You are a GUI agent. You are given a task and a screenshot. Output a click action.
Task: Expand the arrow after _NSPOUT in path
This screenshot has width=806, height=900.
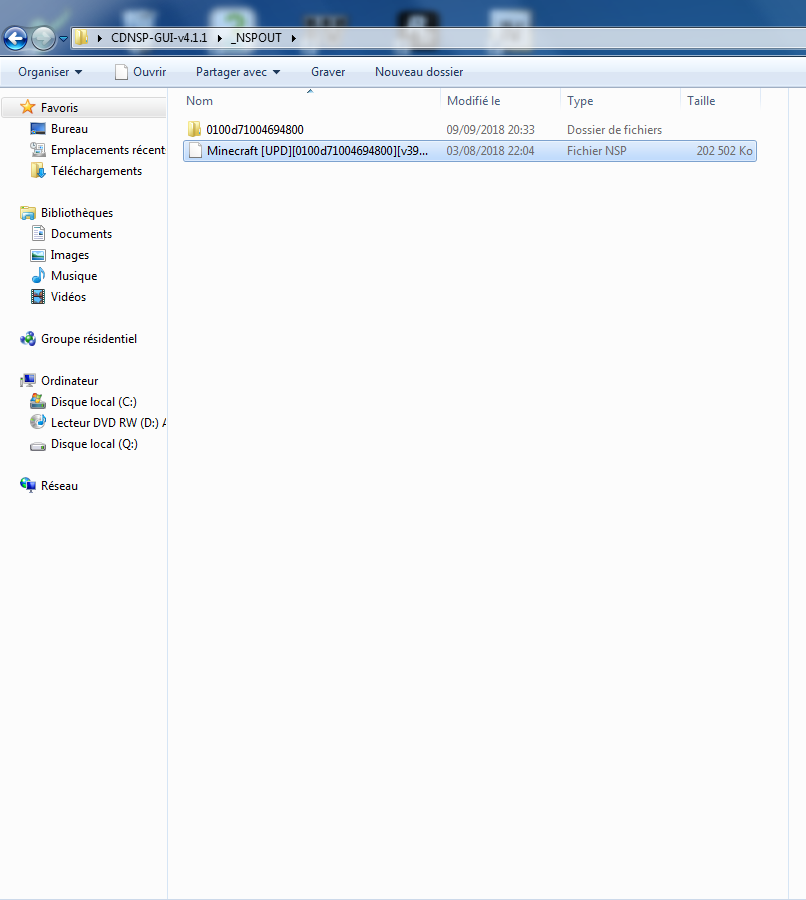pos(293,38)
